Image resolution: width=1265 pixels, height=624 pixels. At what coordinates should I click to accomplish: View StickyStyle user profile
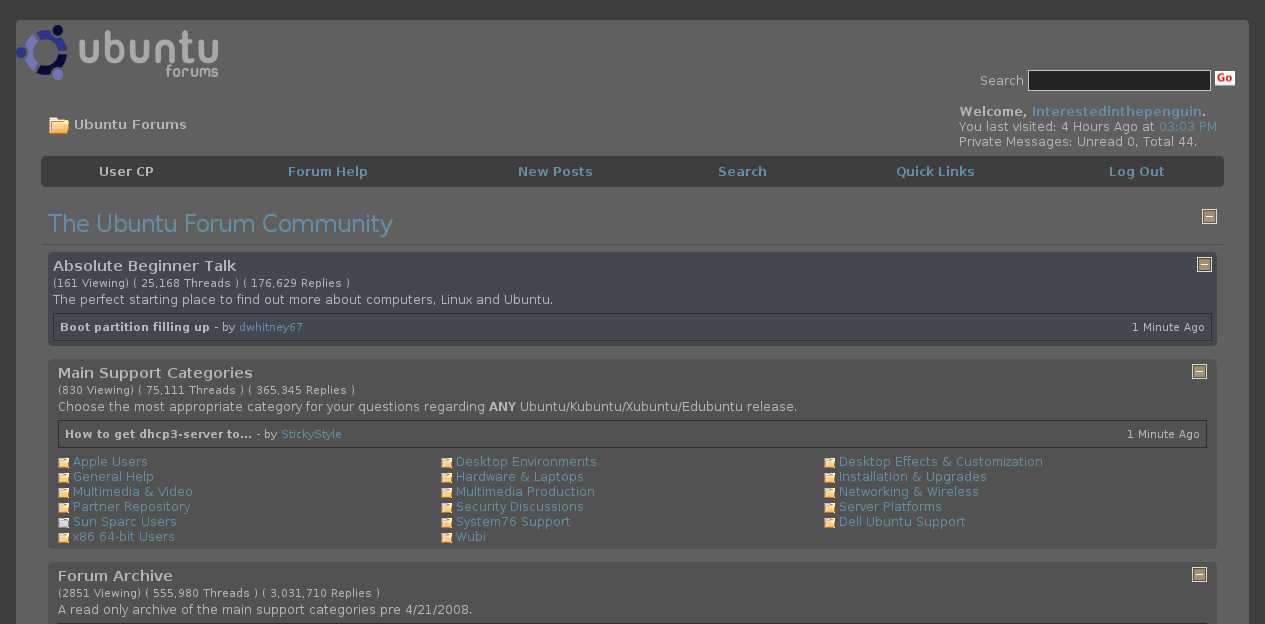pos(311,434)
